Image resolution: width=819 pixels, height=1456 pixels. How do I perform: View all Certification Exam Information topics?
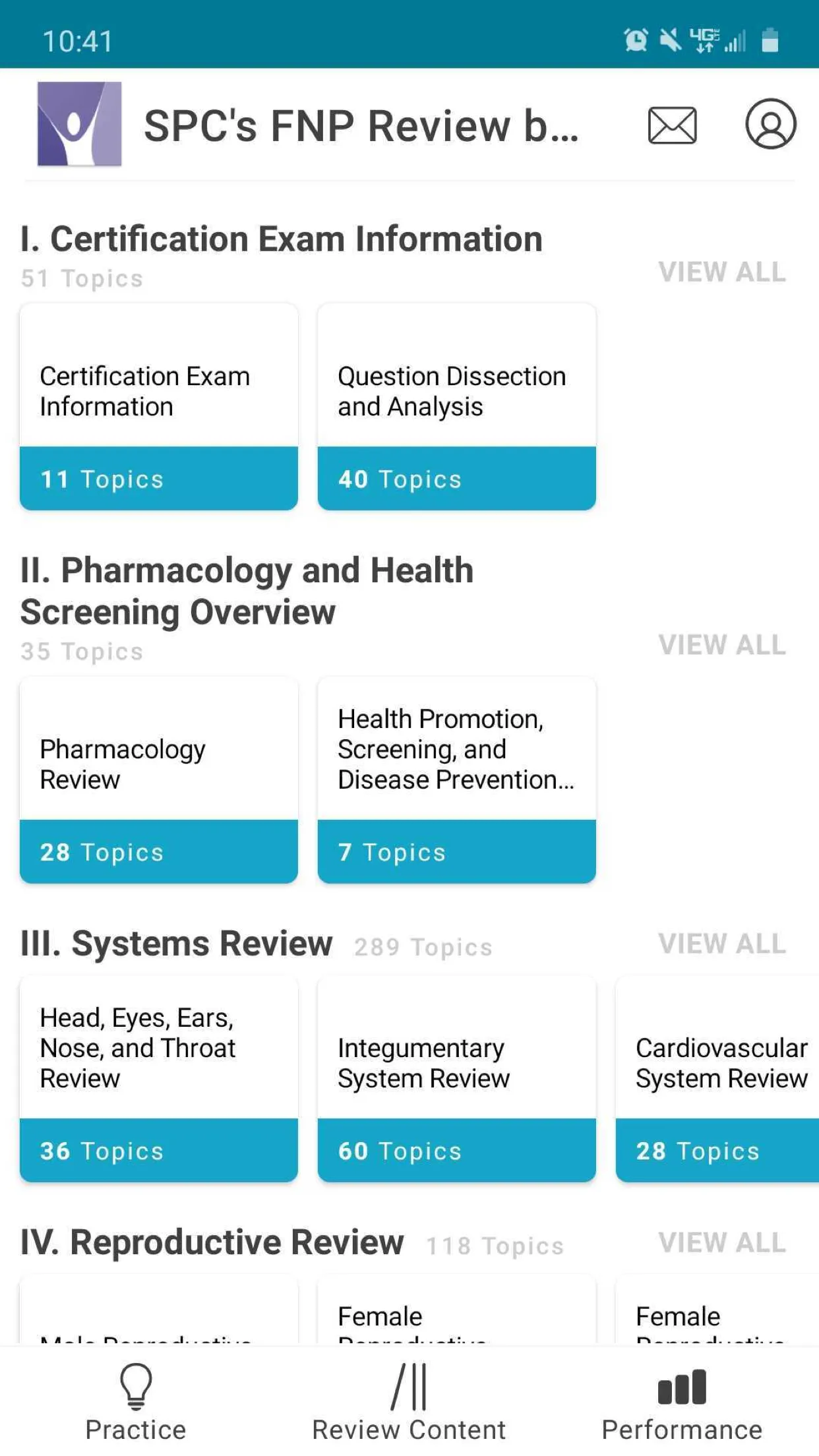pyautogui.click(x=722, y=272)
